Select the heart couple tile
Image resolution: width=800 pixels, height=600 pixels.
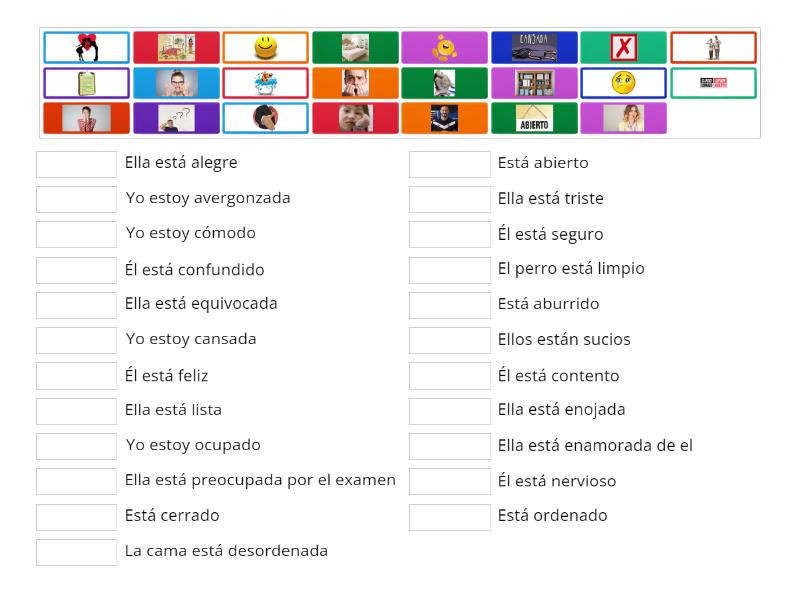click(x=87, y=47)
